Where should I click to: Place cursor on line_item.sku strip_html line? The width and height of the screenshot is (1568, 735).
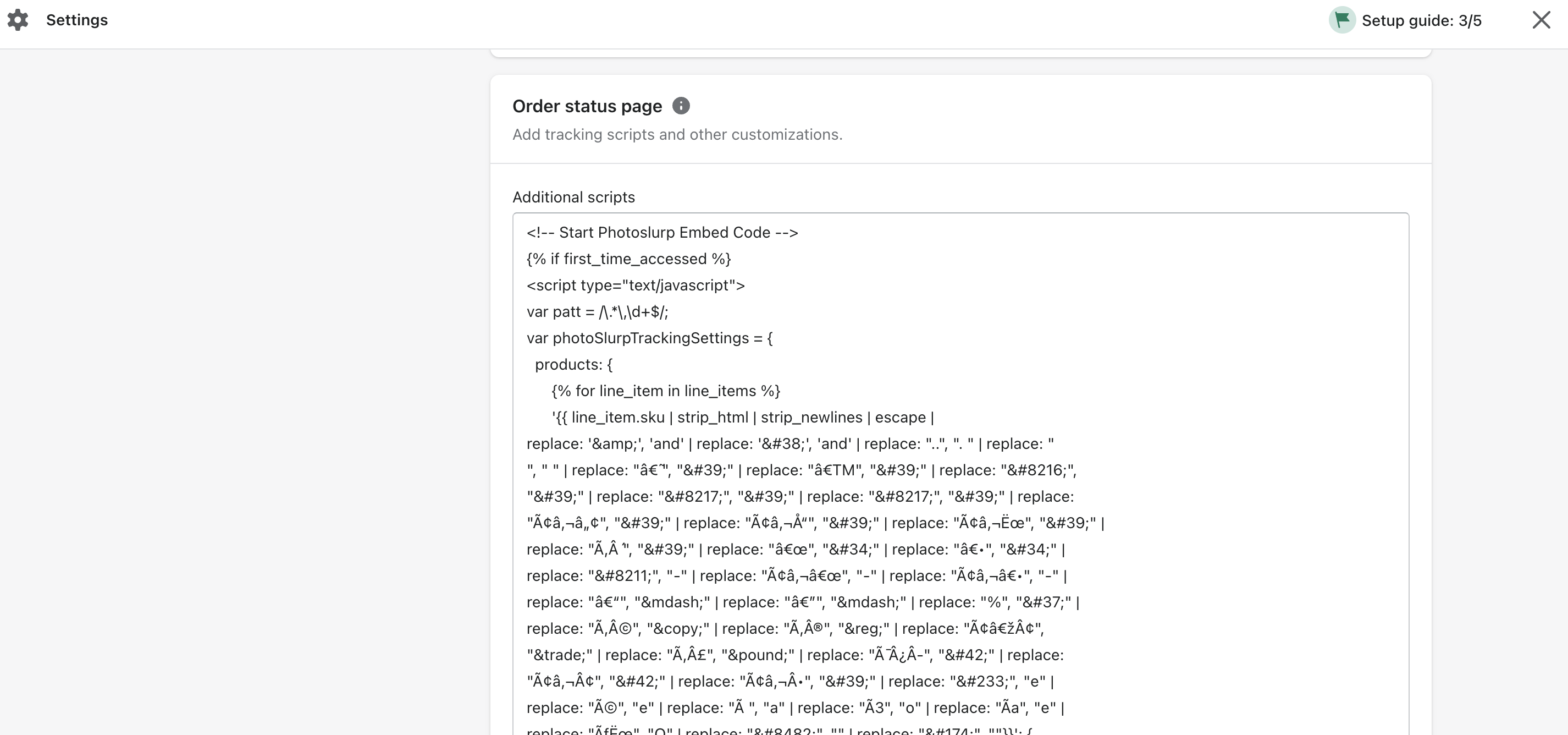pos(743,417)
